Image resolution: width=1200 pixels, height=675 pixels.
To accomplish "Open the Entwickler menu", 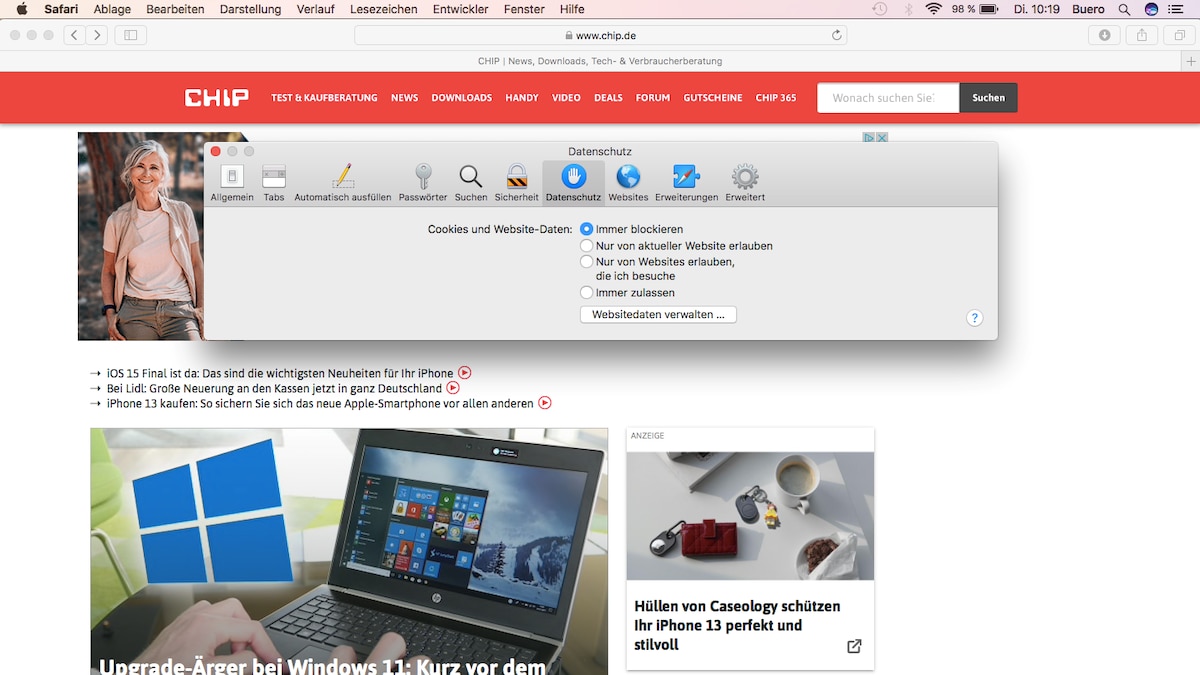I will [x=461, y=9].
